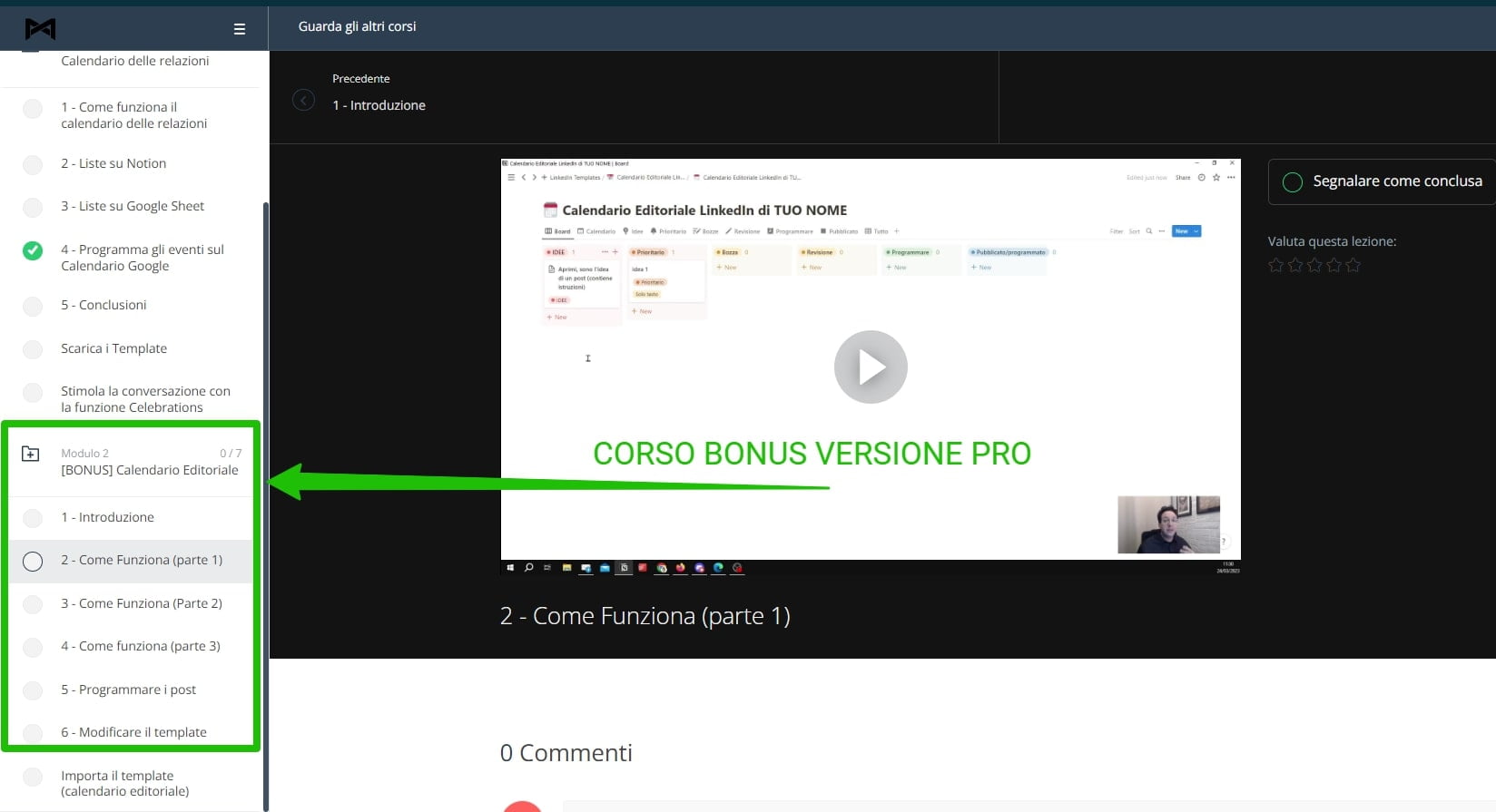Select Scarica i Template in sidebar
Screen dimensions: 1496x812
pyautogui.click(x=113, y=348)
